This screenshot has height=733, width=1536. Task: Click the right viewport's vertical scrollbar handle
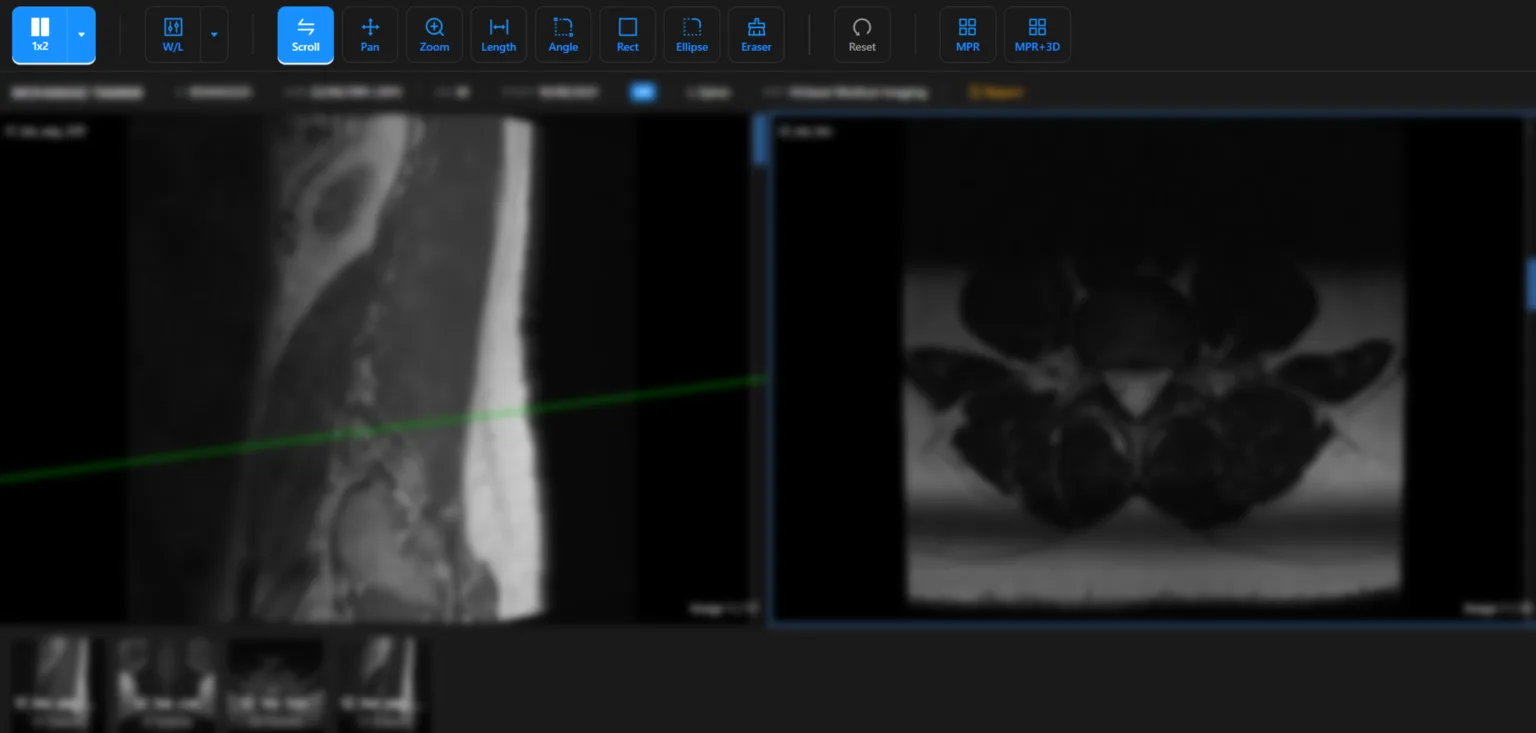click(1531, 284)
